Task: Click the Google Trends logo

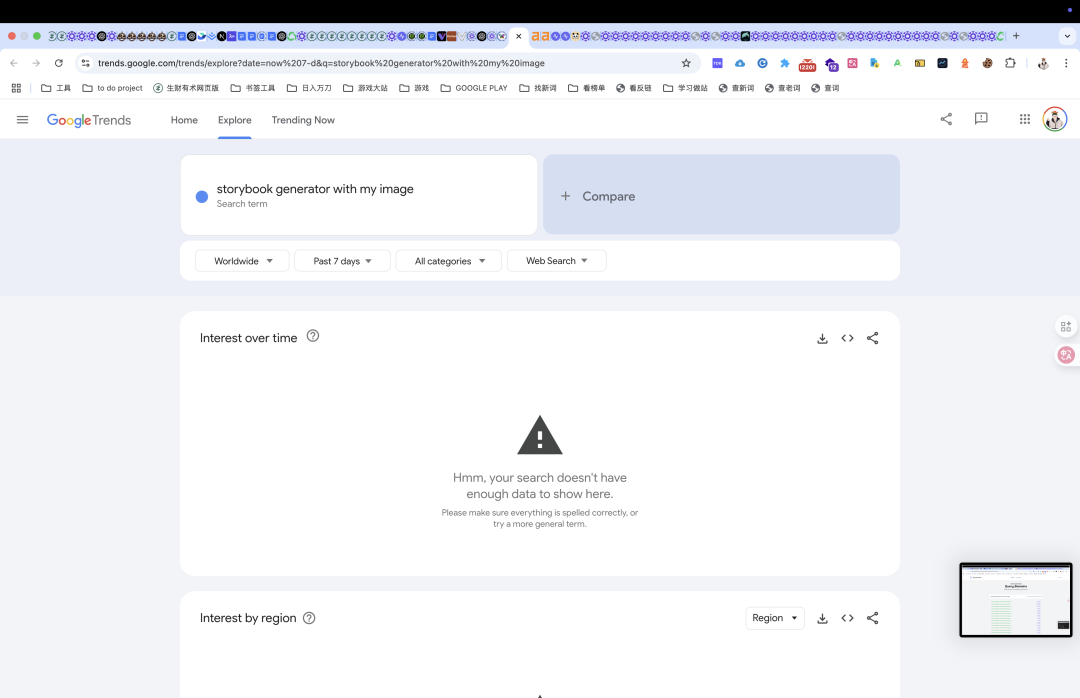Action: coord(89,121)
